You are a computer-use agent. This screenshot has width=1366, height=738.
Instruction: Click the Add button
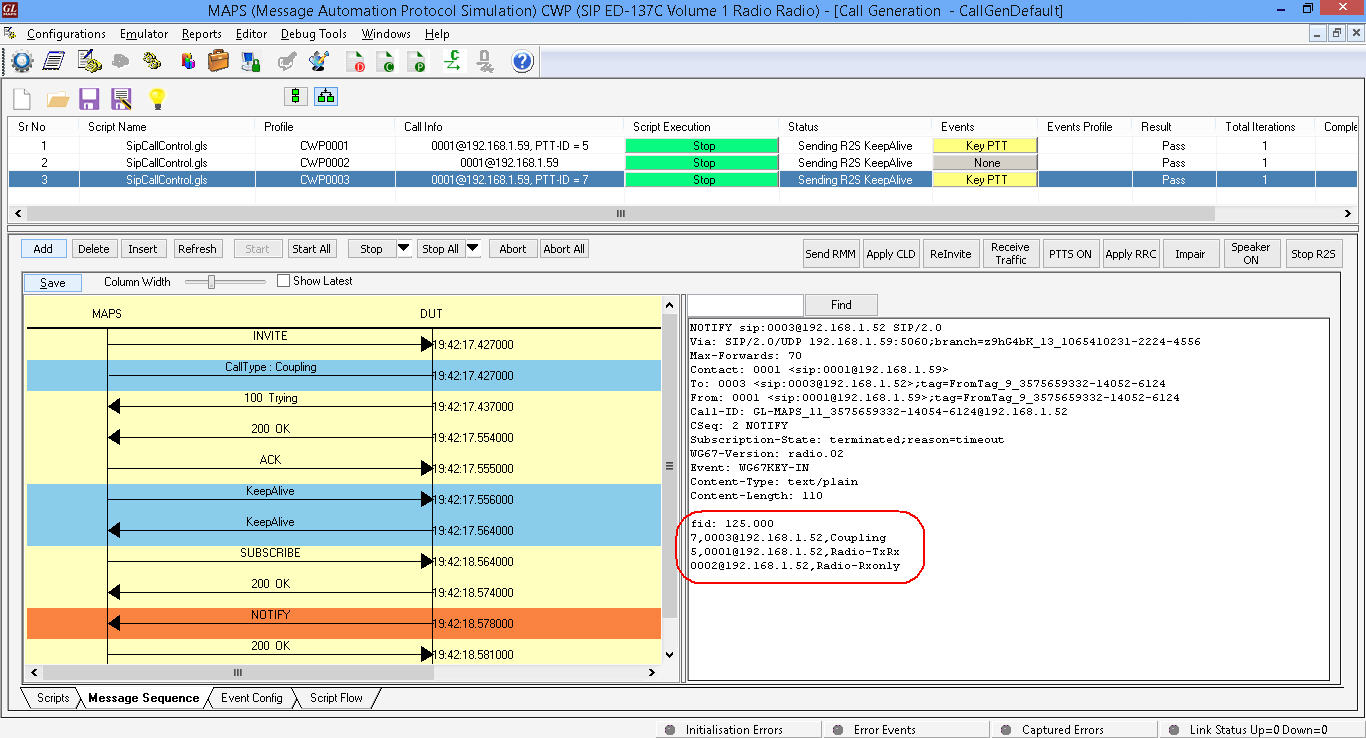click(43, 249)
